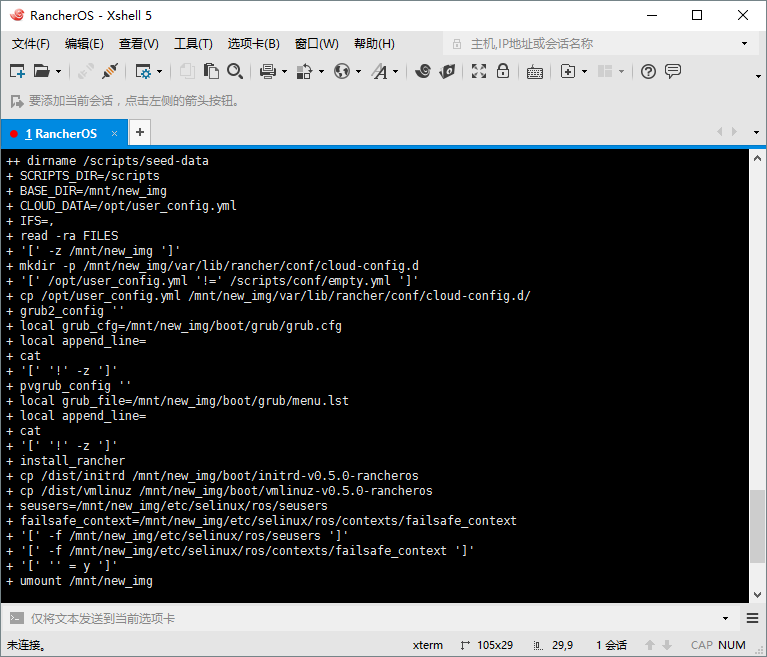Click the terminal scrollbar up arrow
Screen dimensions: 767x657
757,158
